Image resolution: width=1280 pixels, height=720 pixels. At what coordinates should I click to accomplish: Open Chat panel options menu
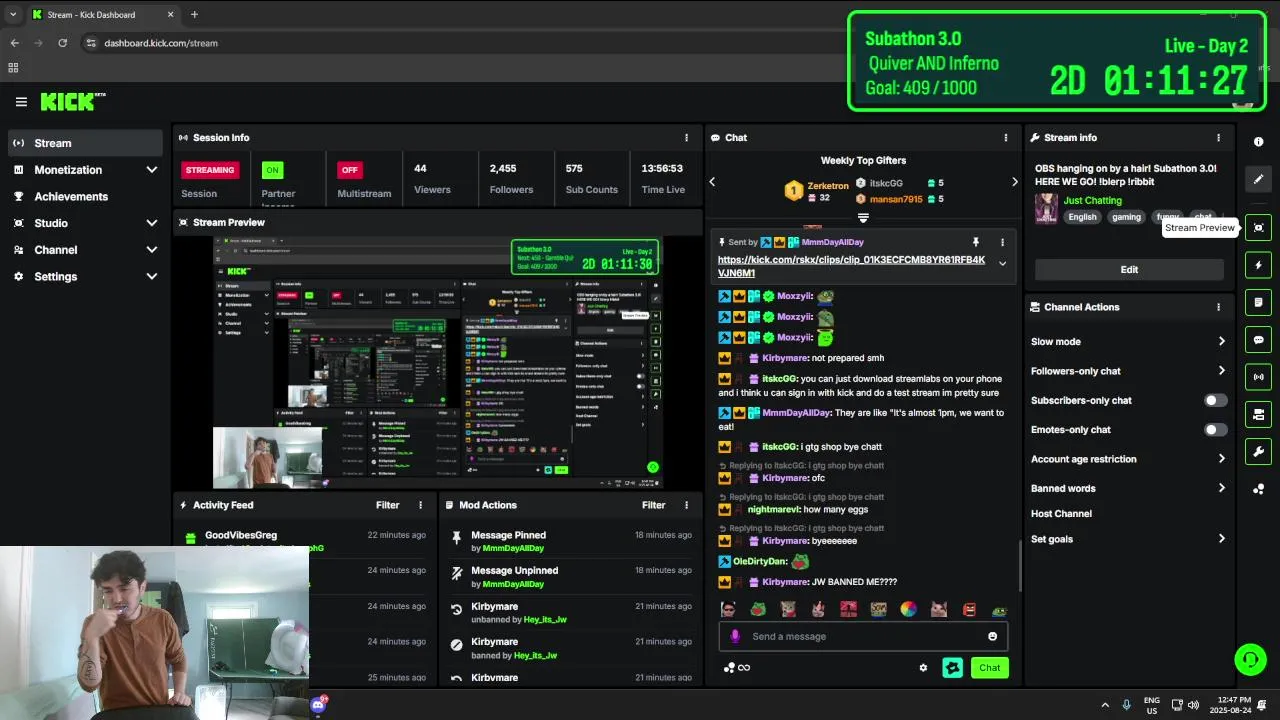pyautogui.click(x=1006, y=138)
